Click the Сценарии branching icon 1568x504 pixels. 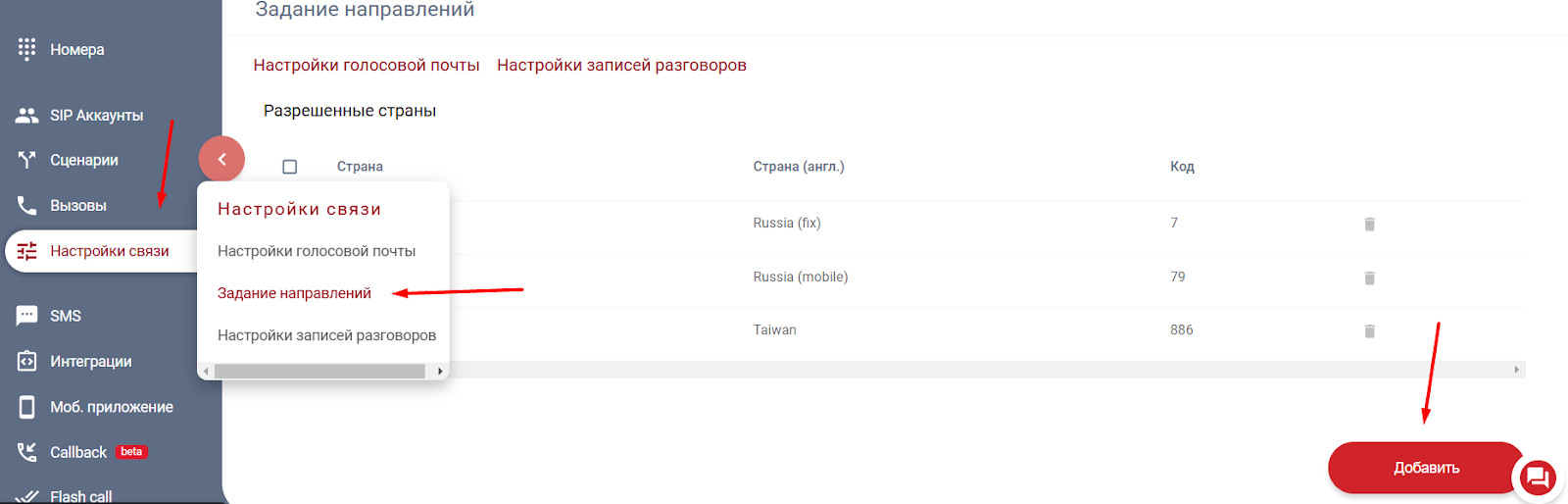coord(26,160)
